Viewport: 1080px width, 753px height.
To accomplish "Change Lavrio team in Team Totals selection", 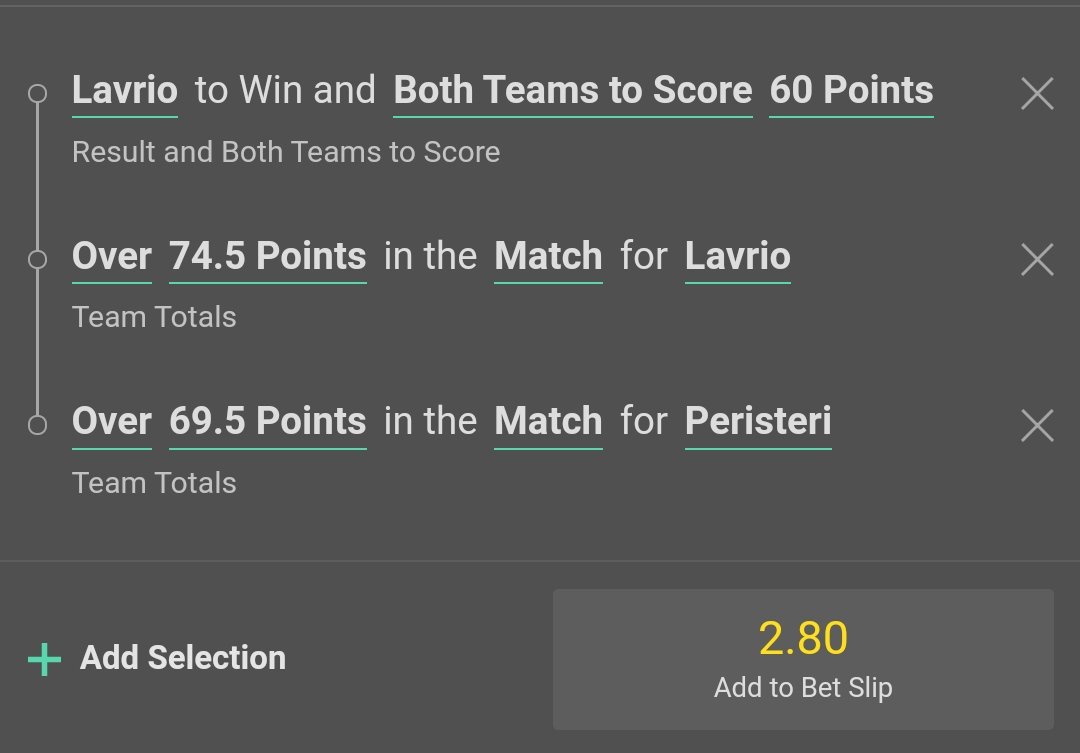I will click(x=738, y=257).
